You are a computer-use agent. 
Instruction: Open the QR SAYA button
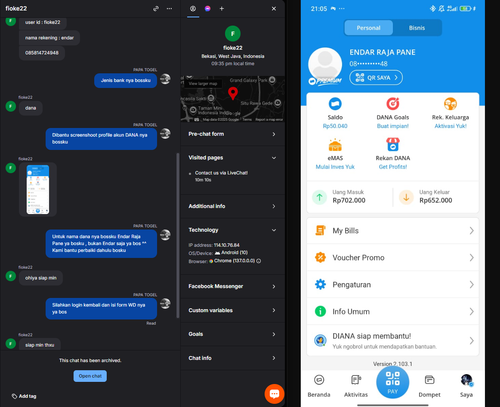pos(376,78)
